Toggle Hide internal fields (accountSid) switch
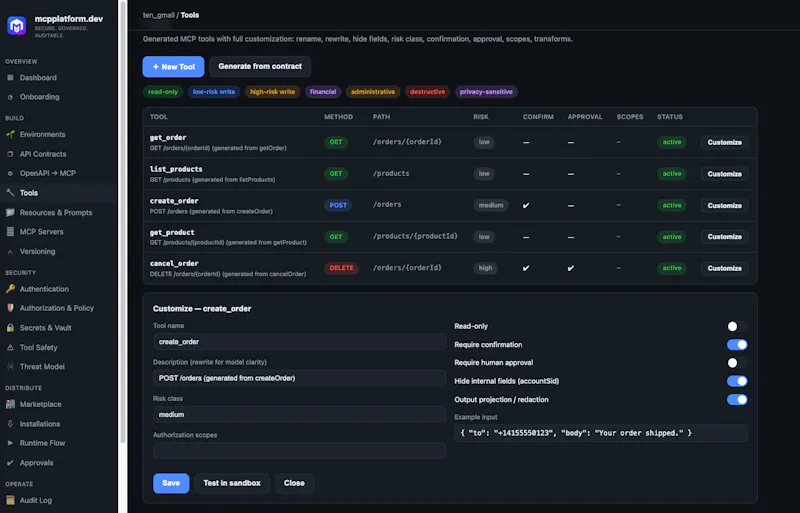Viewport: 800px width, 513px height. 737,381
